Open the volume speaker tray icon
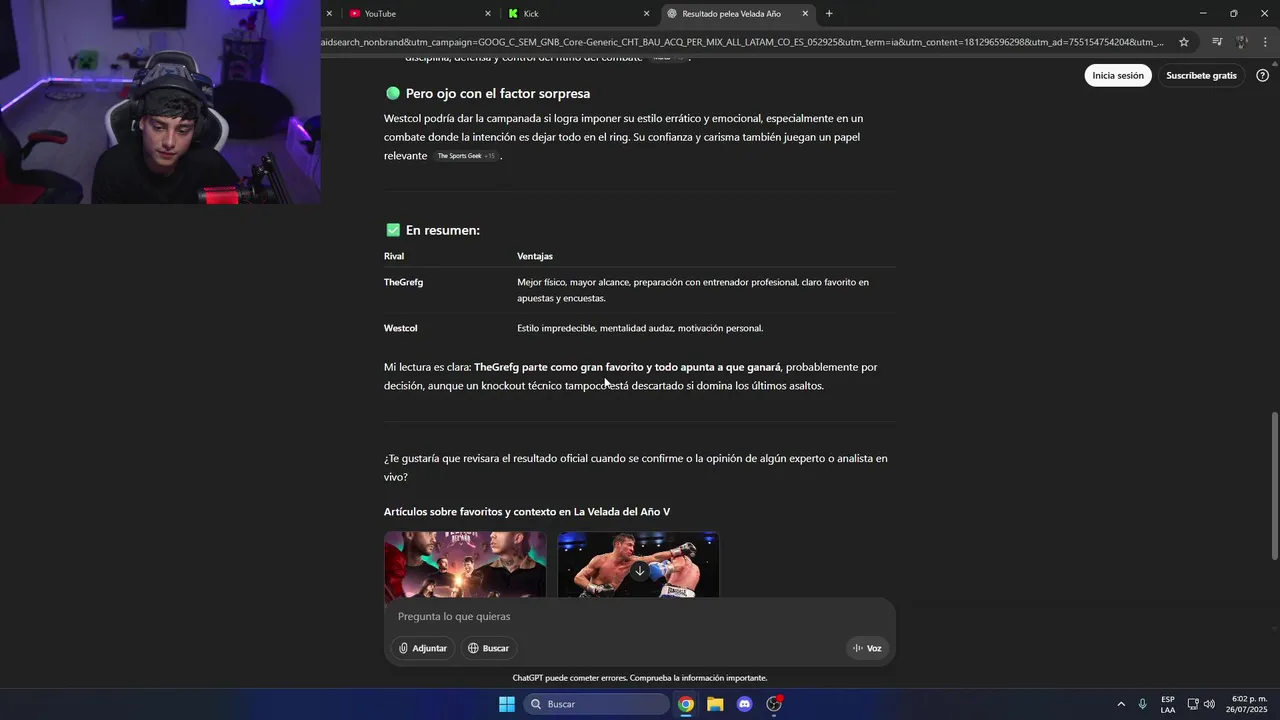 click(x=1209, y=704)
